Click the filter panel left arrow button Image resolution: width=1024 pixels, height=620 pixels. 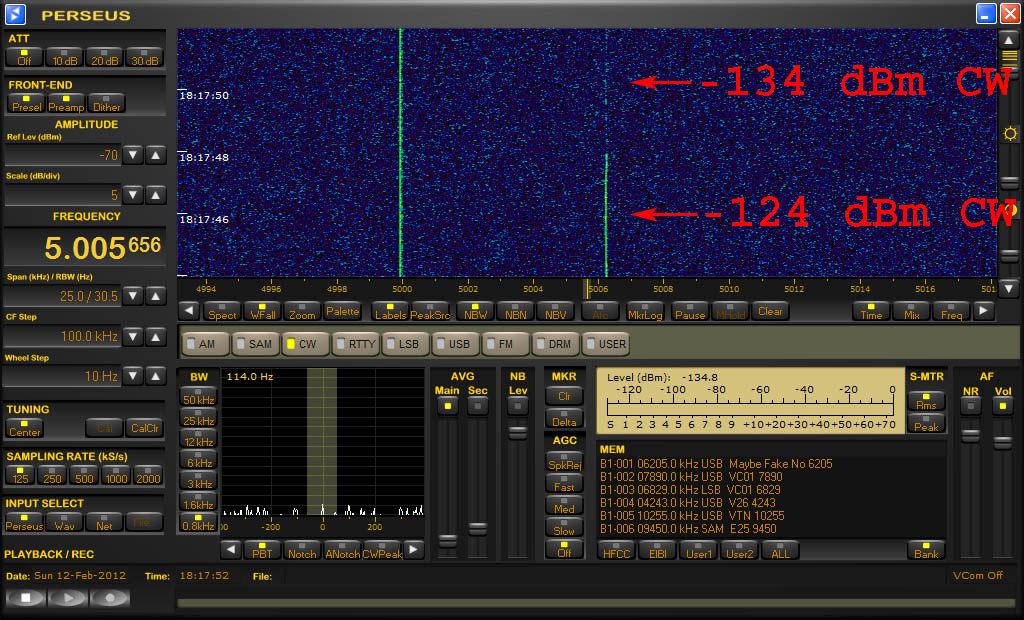tap(231, 549)
